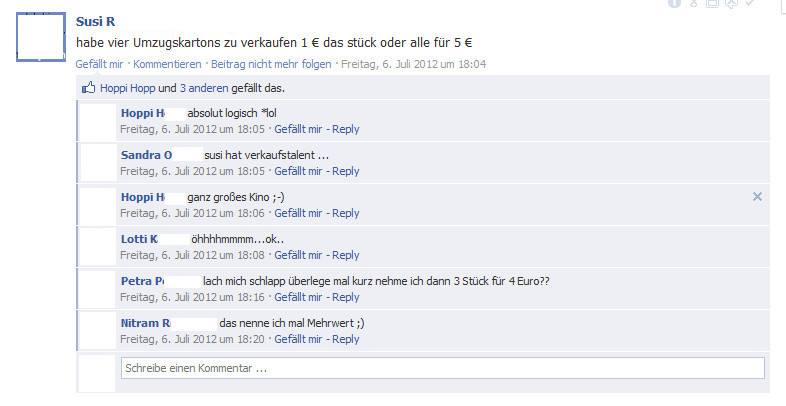This screenshot has width=786, height=406.
Task: Reply to Petra's "3 Stück für 4 Euro" comment
Action: 346,297
